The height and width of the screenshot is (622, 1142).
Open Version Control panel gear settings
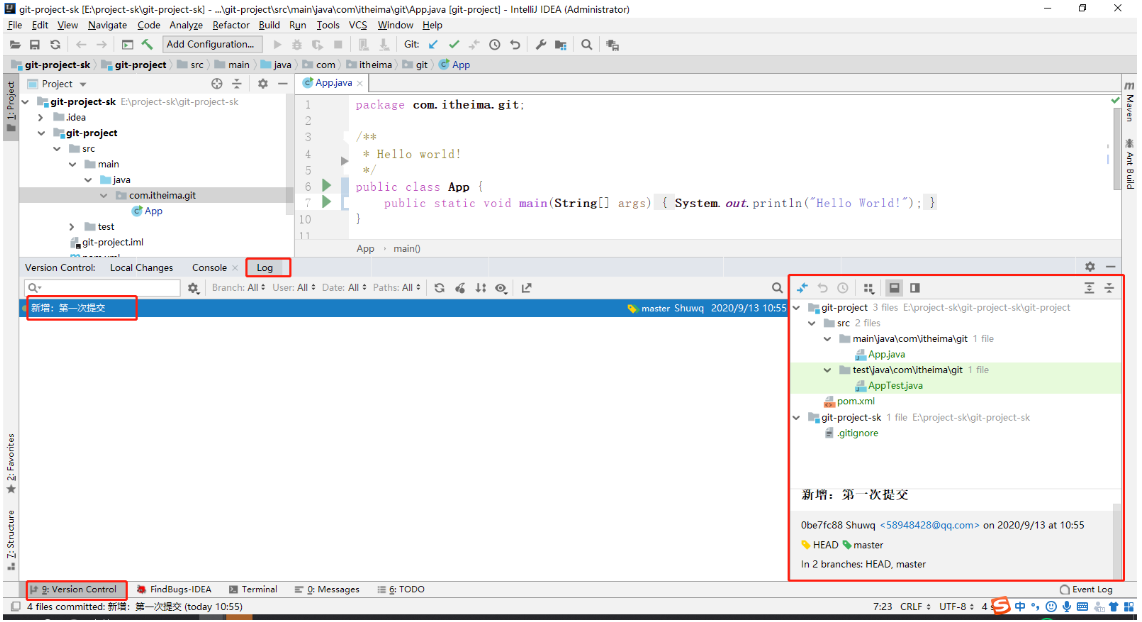[1090, 267]
